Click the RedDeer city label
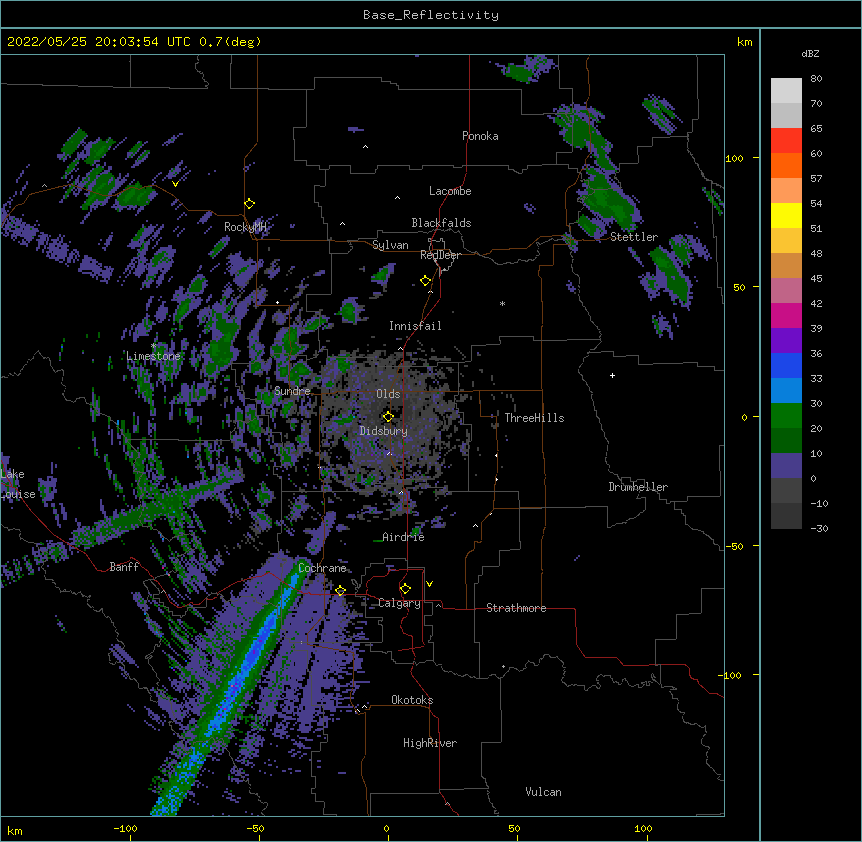 [440, 255]
